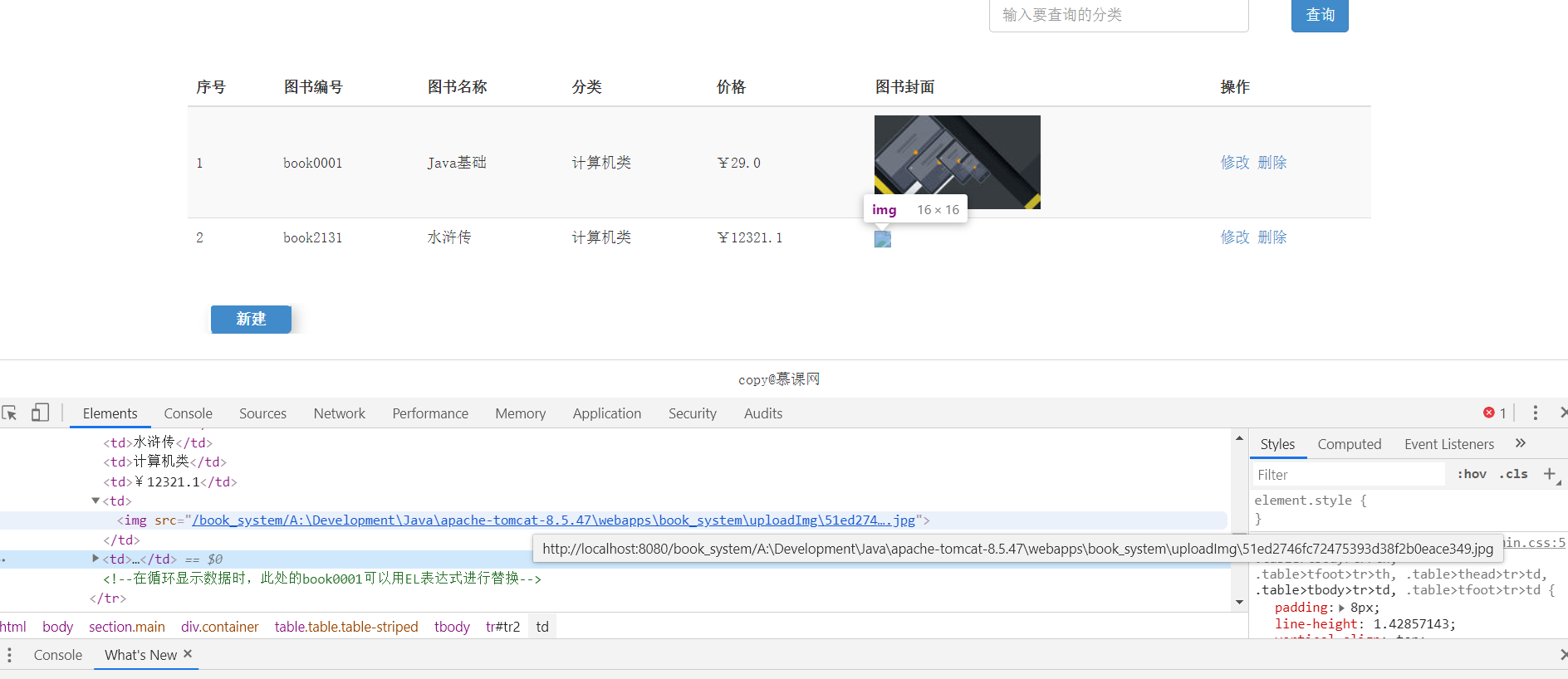The width and height of the screenshot is (1568, 679).
Task: Close the DevTools panel
Action: coord(1563,413)
